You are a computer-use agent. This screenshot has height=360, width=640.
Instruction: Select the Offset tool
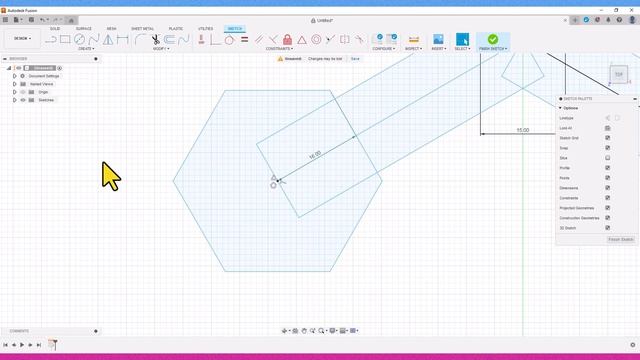tap(169, 40)
